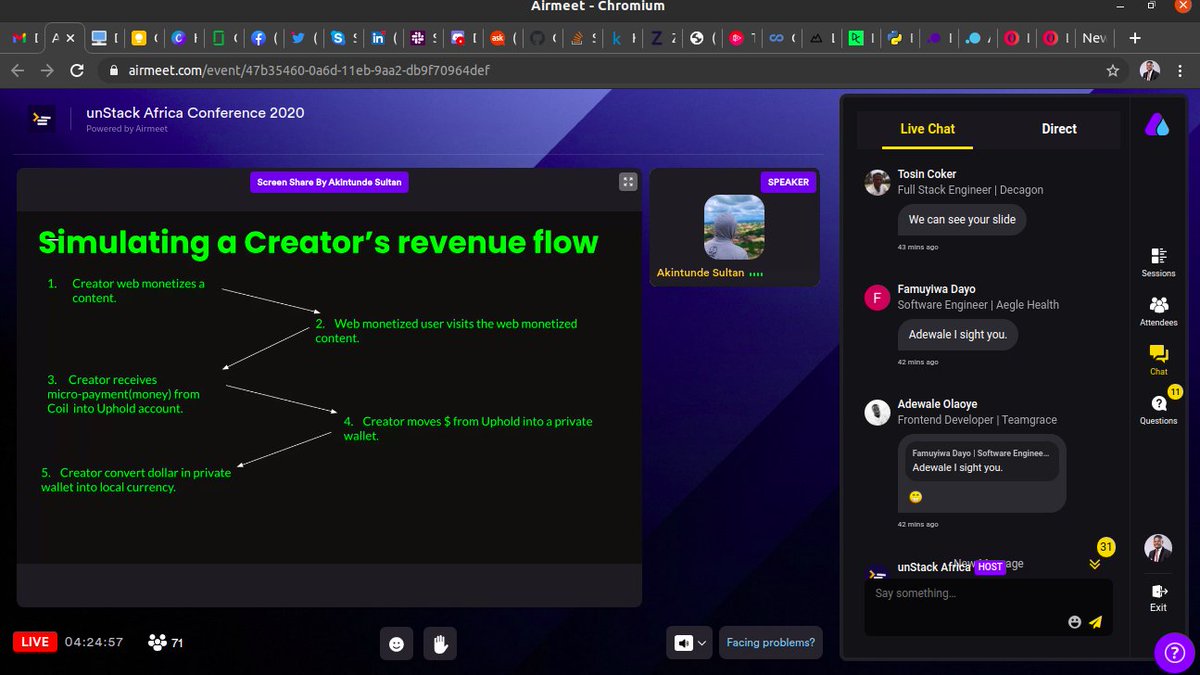Jump to 31 new messages arrow
The height and width of the screenshot is (675, 1200).
[x=1095, y=564]
